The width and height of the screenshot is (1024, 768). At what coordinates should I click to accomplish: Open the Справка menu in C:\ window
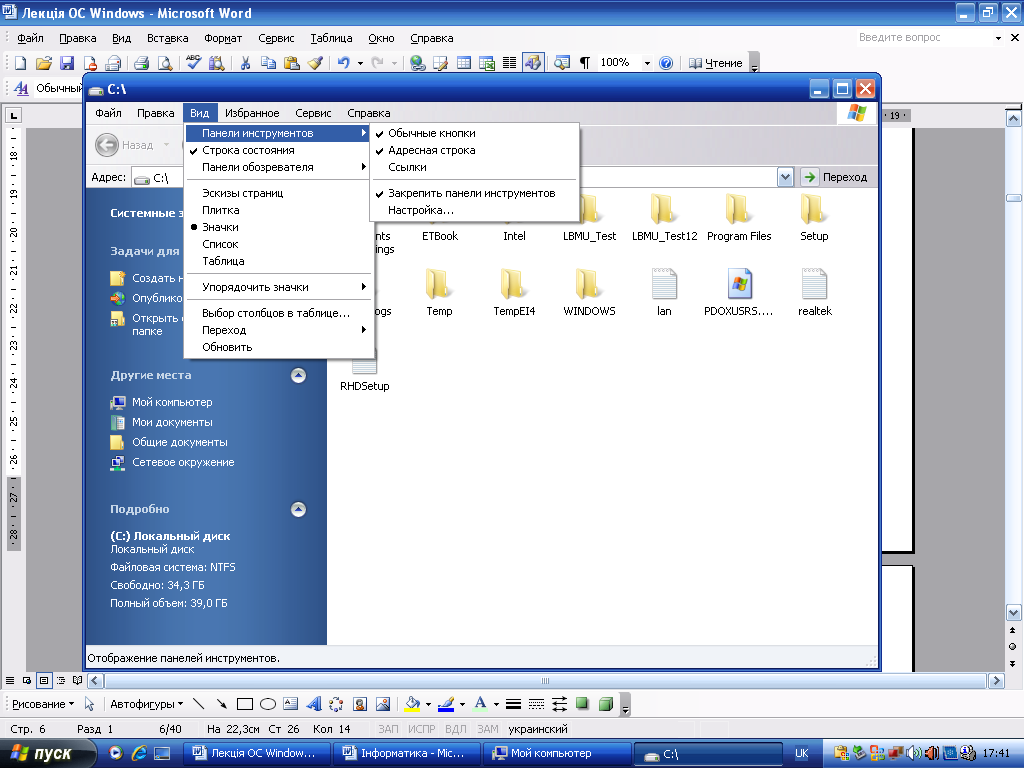click(369, 113)
